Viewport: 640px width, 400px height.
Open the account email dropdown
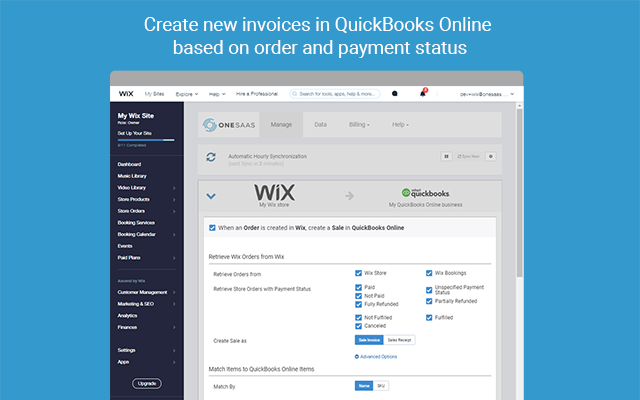pos(487,94)
